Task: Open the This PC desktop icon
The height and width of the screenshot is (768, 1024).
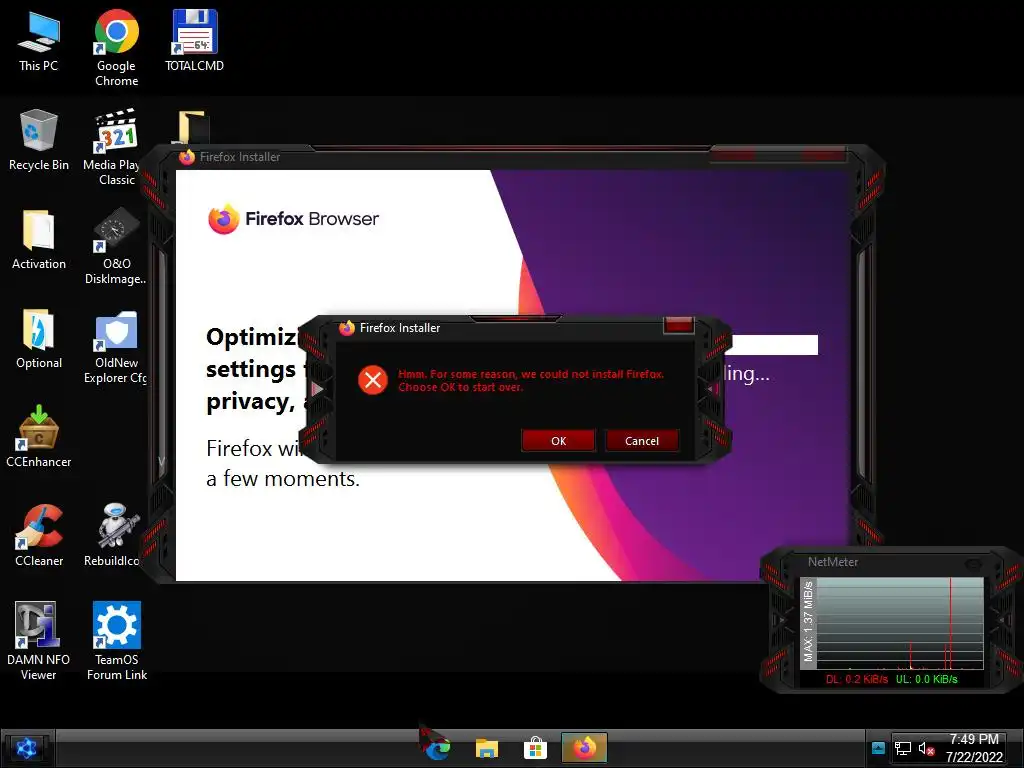Action: [x=39, y=41]
